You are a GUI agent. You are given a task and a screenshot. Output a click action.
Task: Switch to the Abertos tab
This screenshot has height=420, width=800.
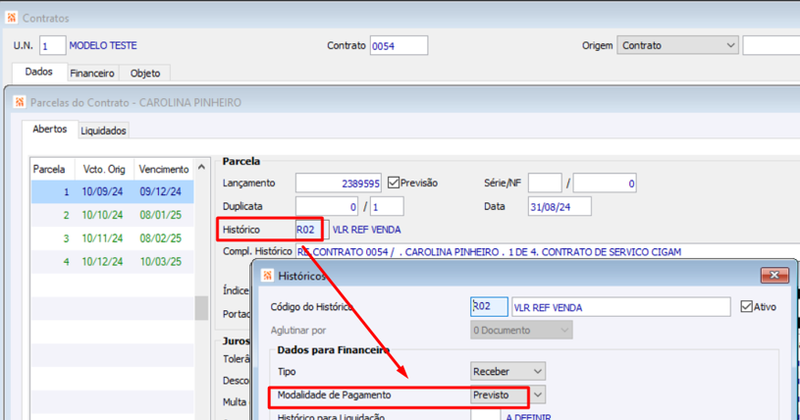[x=49, y=129]
